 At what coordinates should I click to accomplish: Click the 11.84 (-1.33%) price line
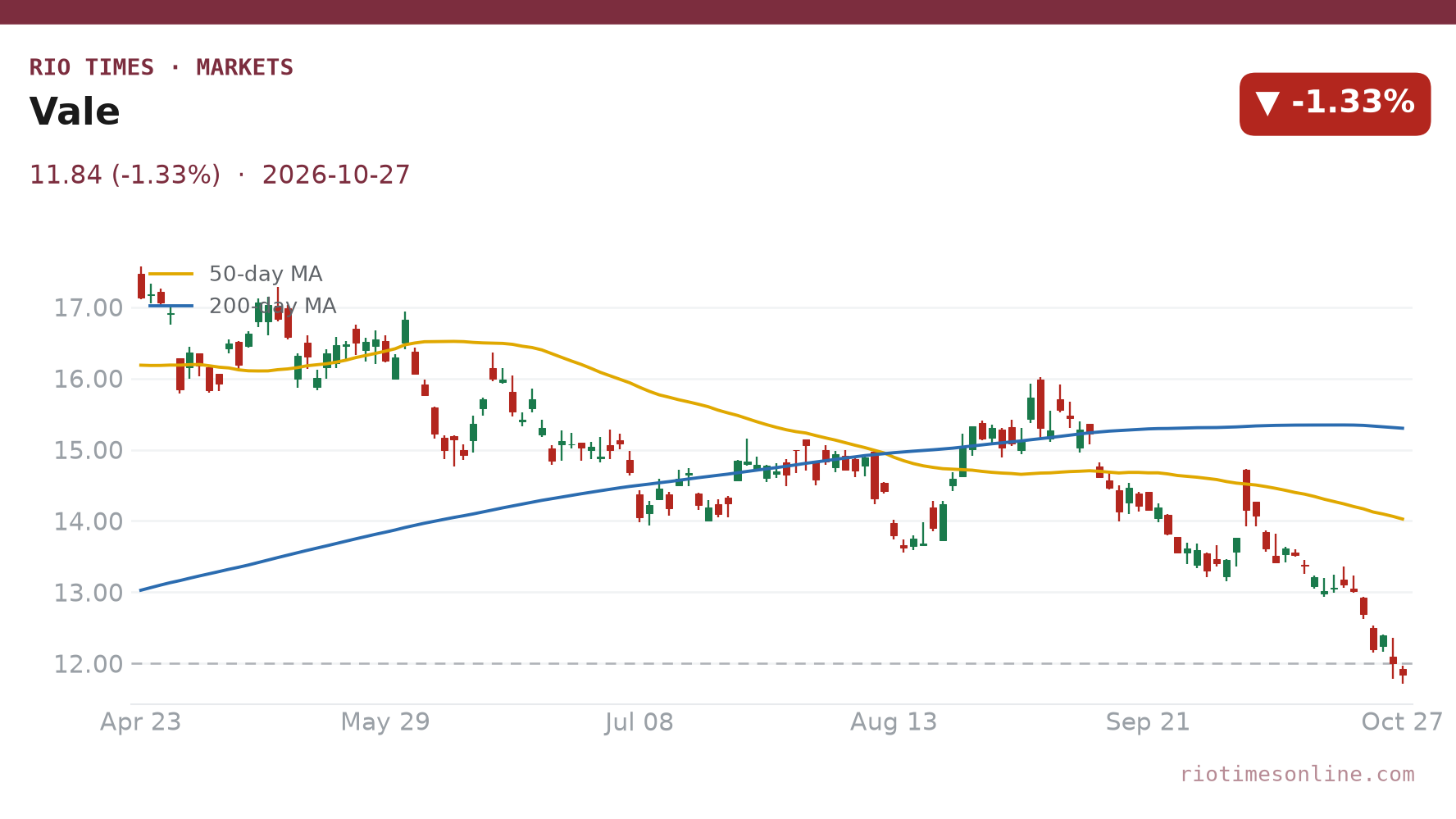coord(220,175)
